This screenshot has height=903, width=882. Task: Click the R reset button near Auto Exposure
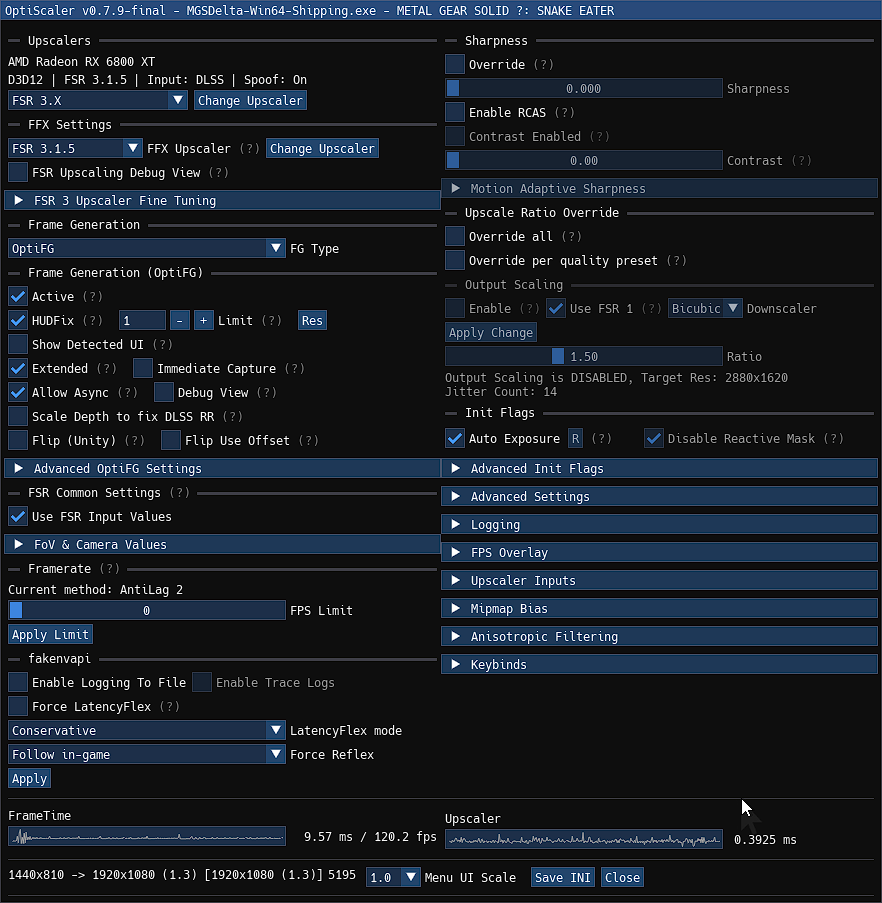click(575, 438)
